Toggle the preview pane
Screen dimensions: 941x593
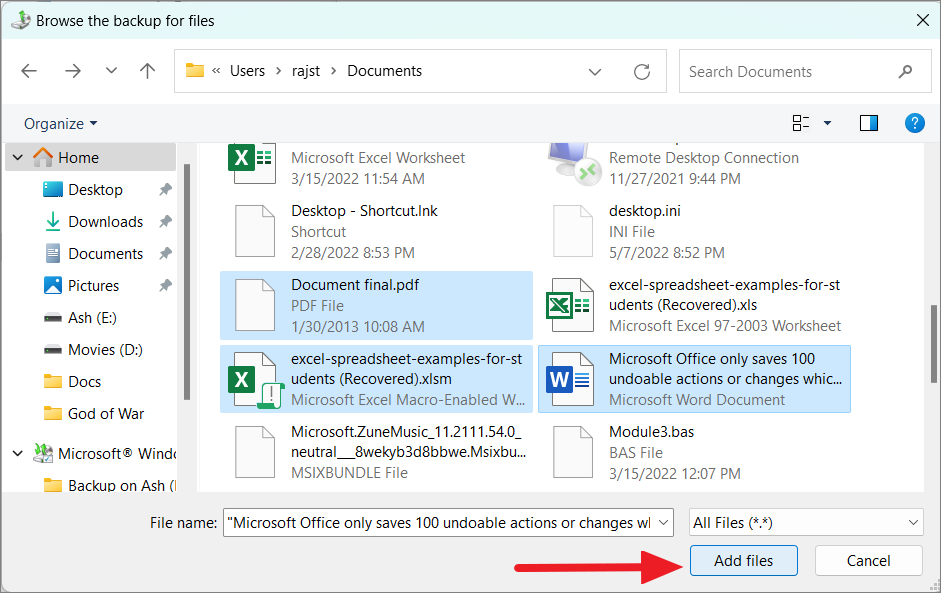(x=868, y=123)
